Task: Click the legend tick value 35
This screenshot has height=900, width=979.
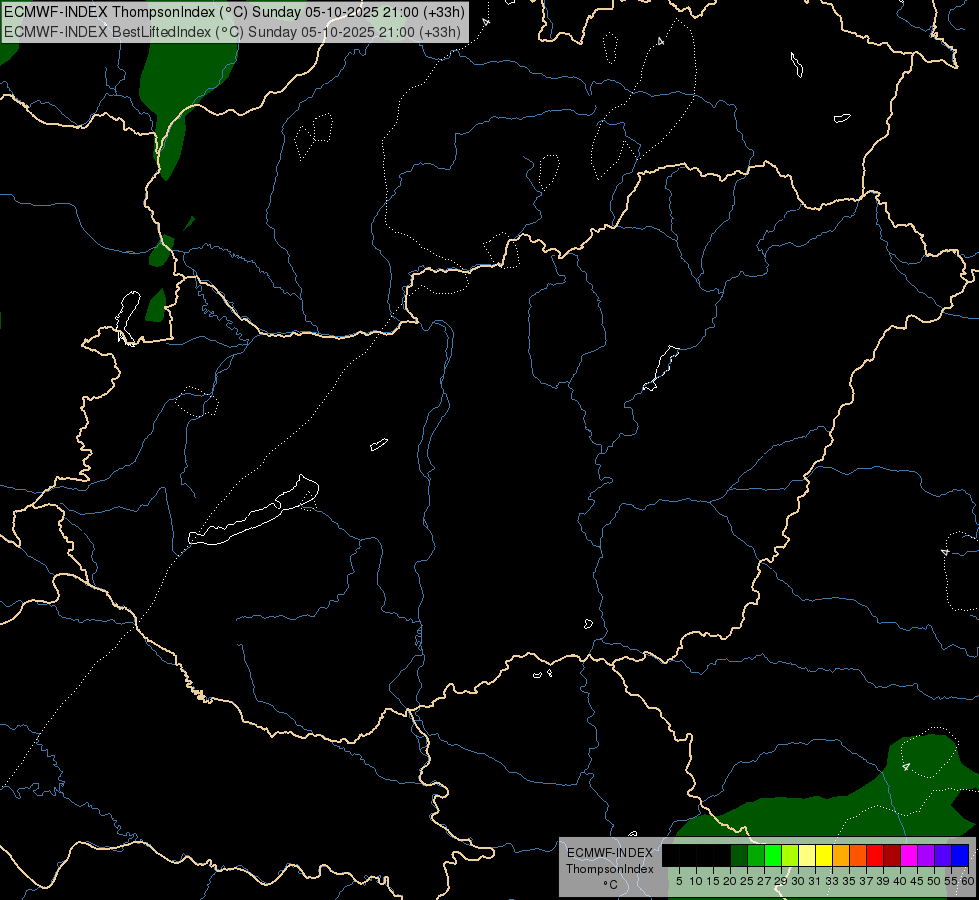Action: tap(849, 881)
